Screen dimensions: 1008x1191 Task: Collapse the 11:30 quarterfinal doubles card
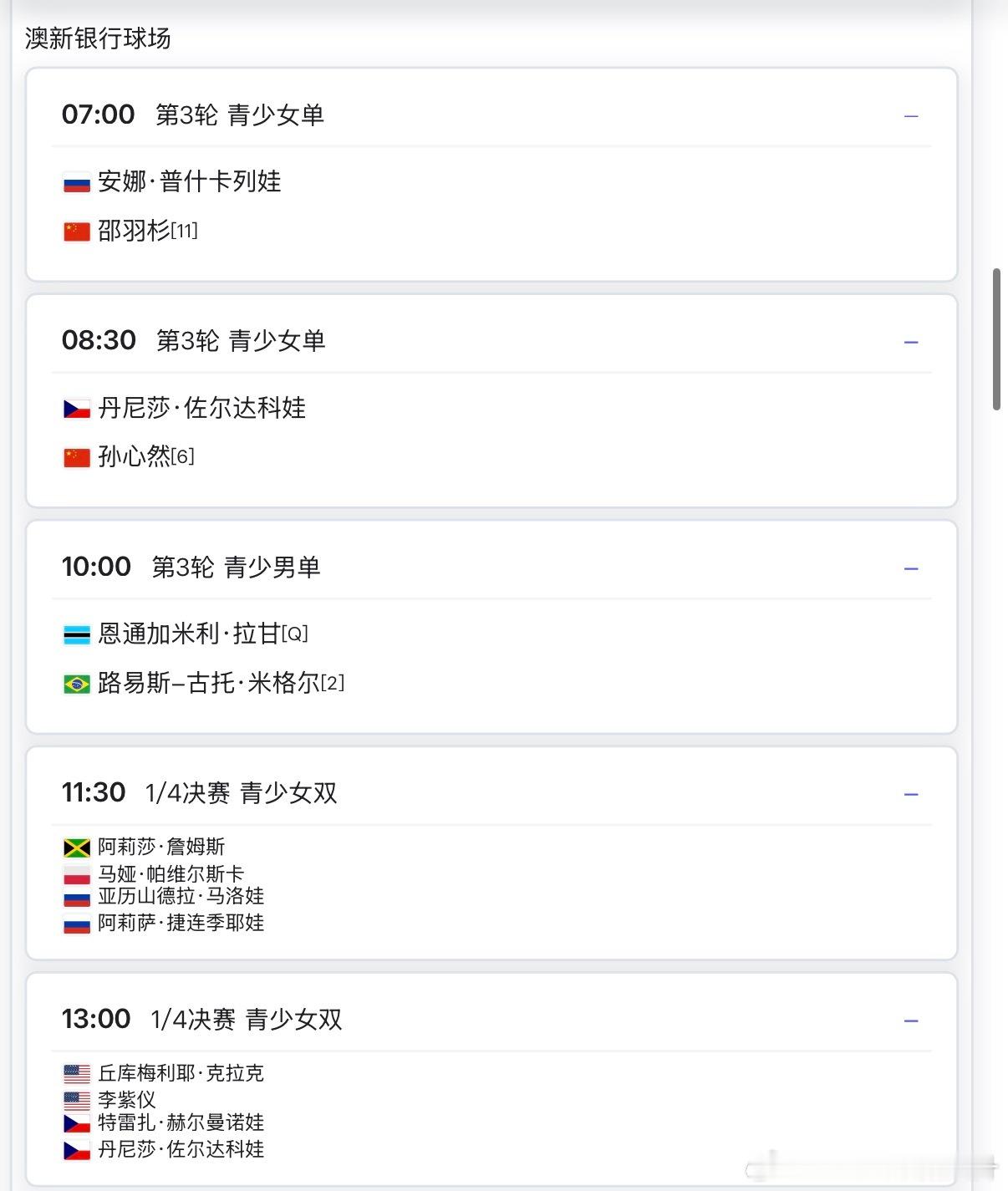point(911,795)
